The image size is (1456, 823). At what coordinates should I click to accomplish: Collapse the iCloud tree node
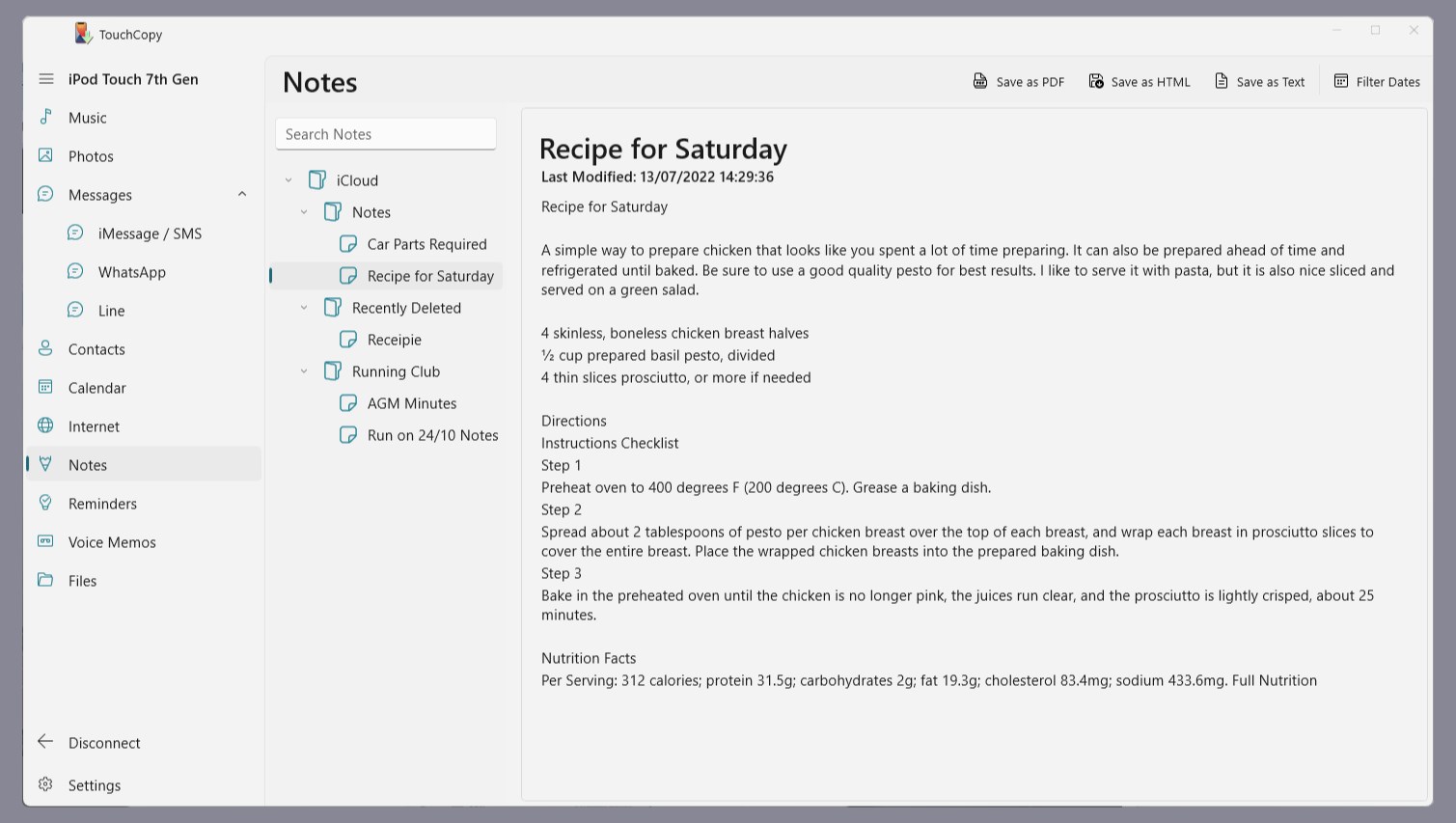coord(288,180)
